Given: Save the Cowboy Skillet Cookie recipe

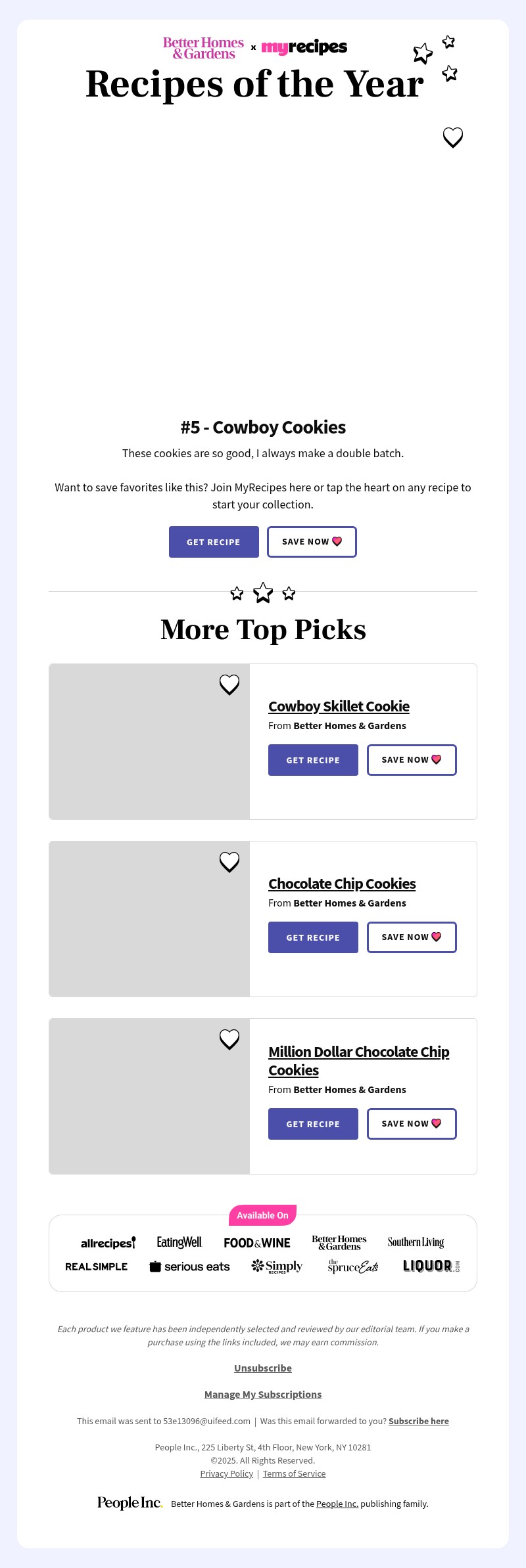Looking at the screenshot, I should coord(412,760).
